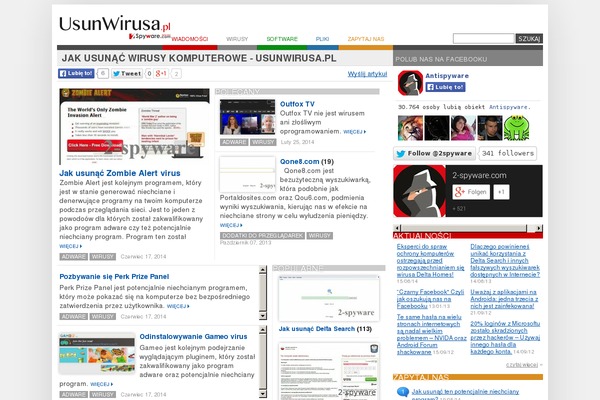Click the Google +1 share button

pyautogui.click(x=161, y=73)
